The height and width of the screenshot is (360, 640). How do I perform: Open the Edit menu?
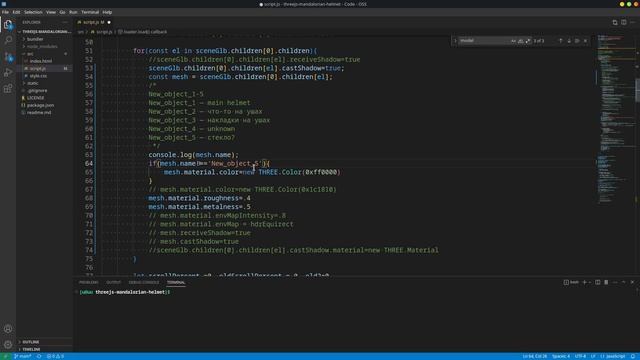point(16,12)
